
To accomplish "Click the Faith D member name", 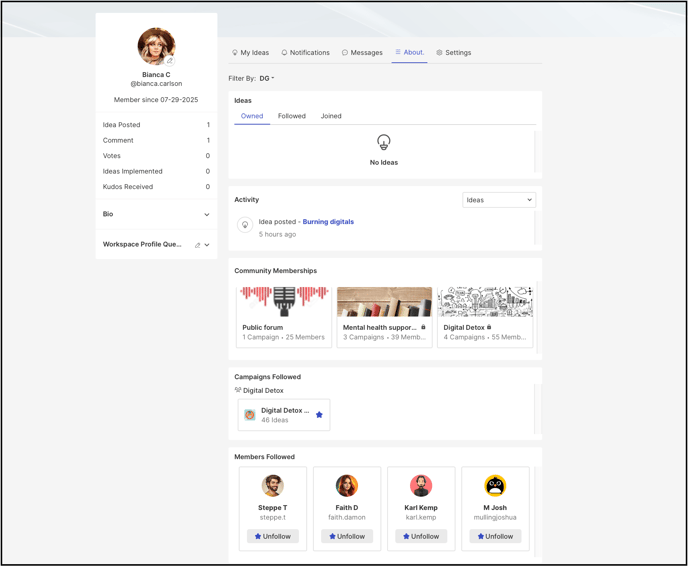I will 347,508.
